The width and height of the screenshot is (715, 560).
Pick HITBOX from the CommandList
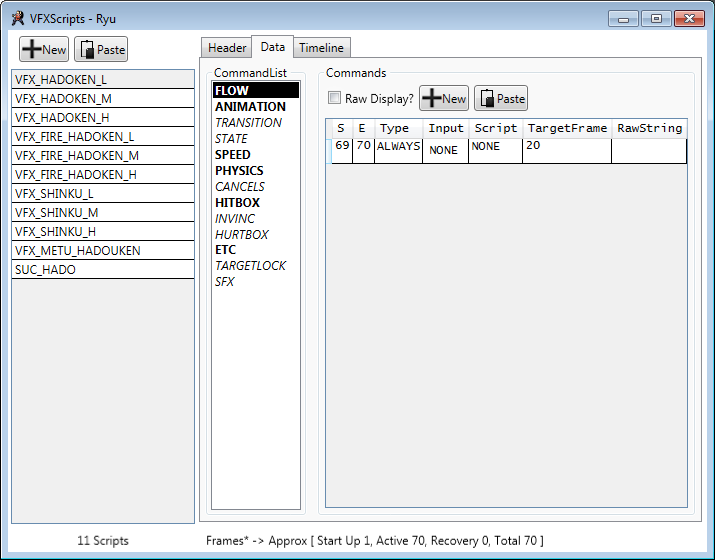pos(237,203)
